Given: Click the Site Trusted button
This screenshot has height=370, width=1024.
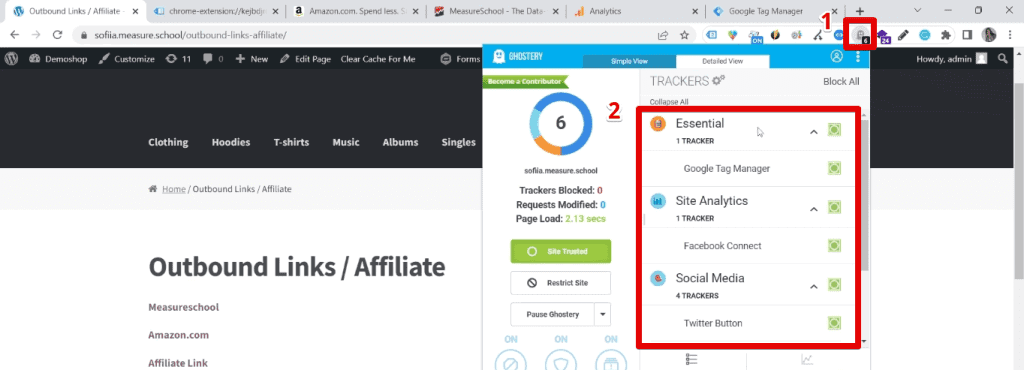Looking at the screenshot, I should (x=560, y=251).
